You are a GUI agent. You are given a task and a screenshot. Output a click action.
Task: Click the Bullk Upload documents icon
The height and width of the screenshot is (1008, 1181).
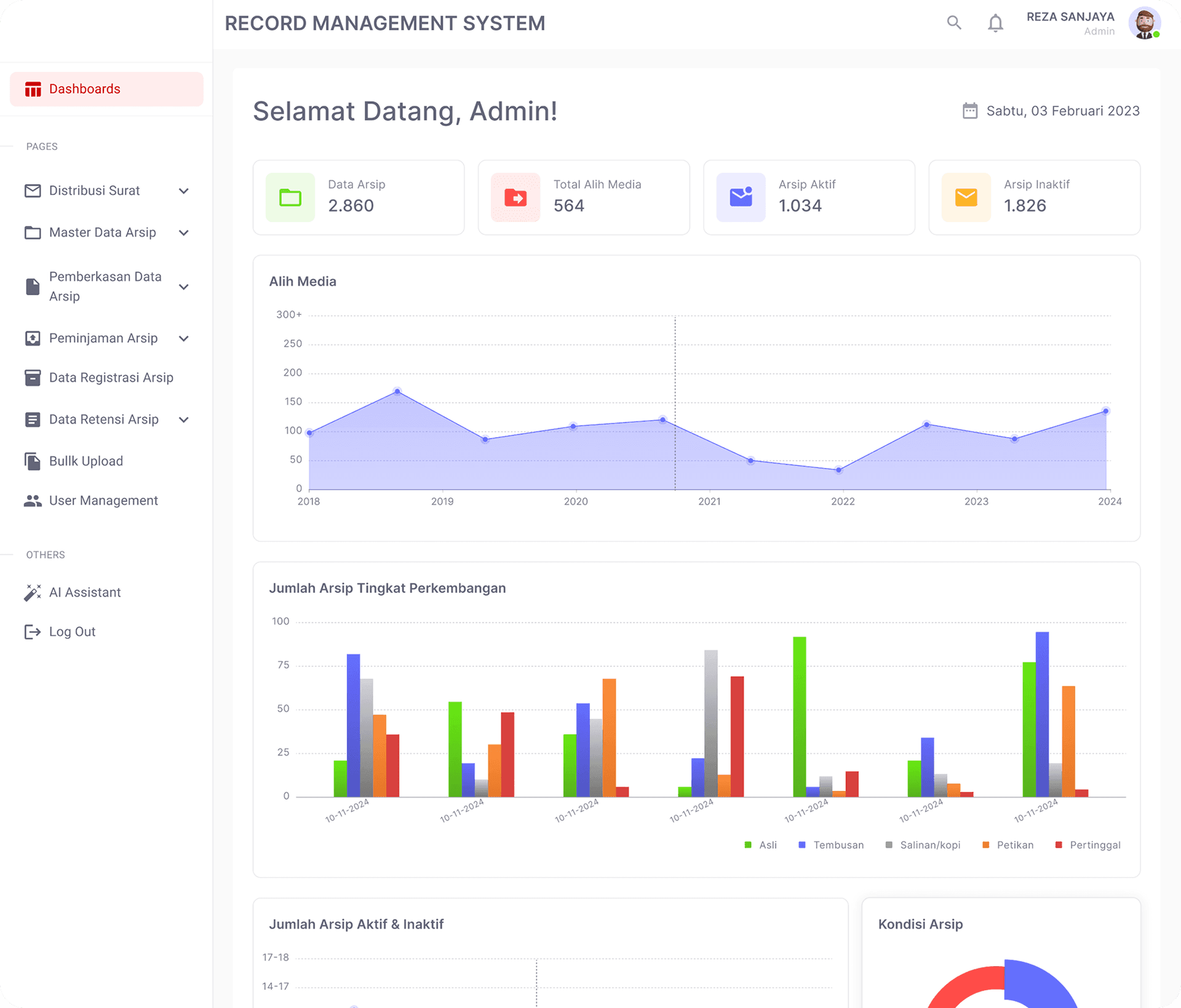click(33, 461)
